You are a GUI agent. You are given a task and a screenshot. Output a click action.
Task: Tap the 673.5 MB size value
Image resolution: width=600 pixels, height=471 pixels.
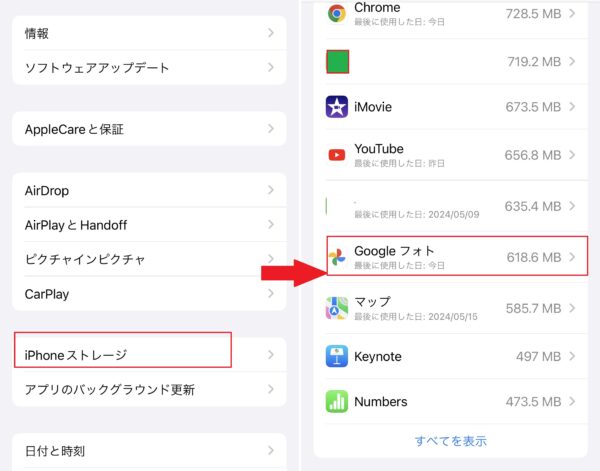[x=533, y=107]
